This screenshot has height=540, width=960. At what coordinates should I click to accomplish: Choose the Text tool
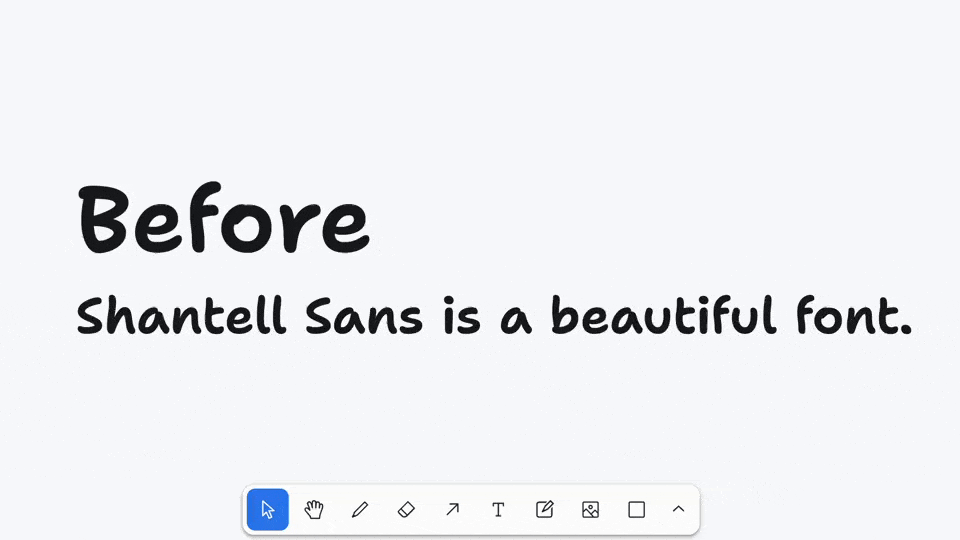point(498,509)
